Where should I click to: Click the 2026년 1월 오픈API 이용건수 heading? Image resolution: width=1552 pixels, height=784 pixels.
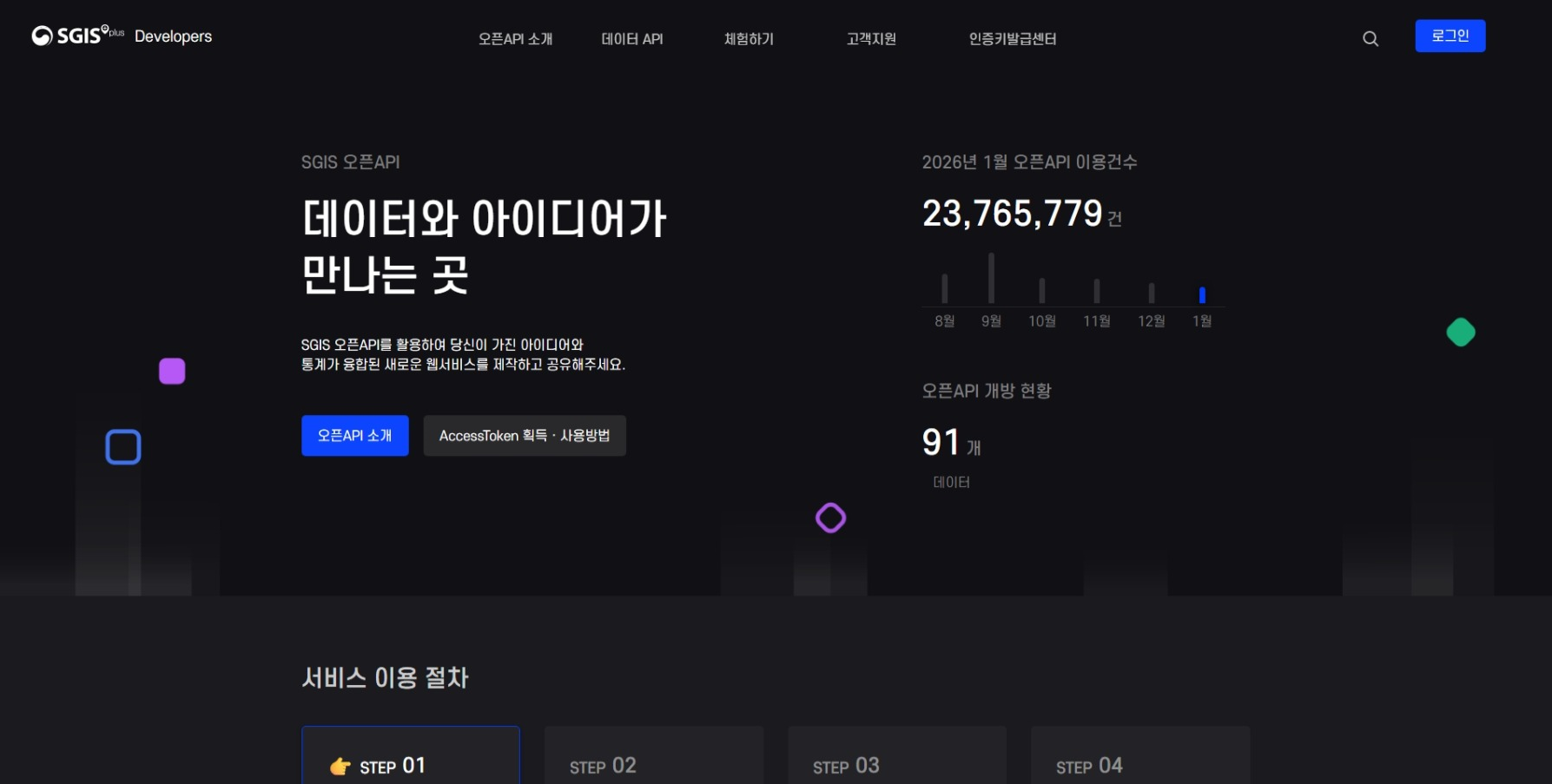[x=1029, y=162]
